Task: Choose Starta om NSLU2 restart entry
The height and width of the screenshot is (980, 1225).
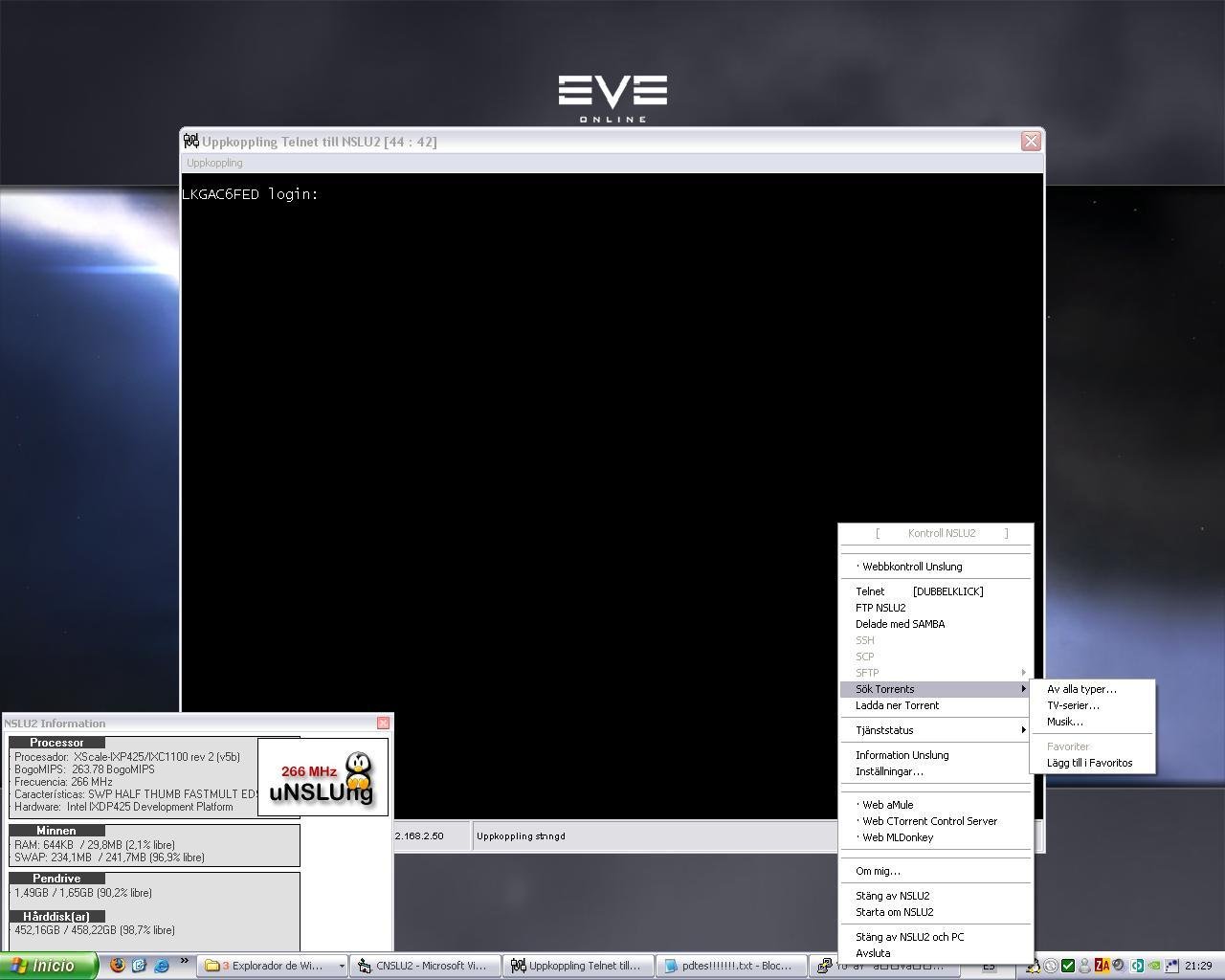Action: click(936, 912)
